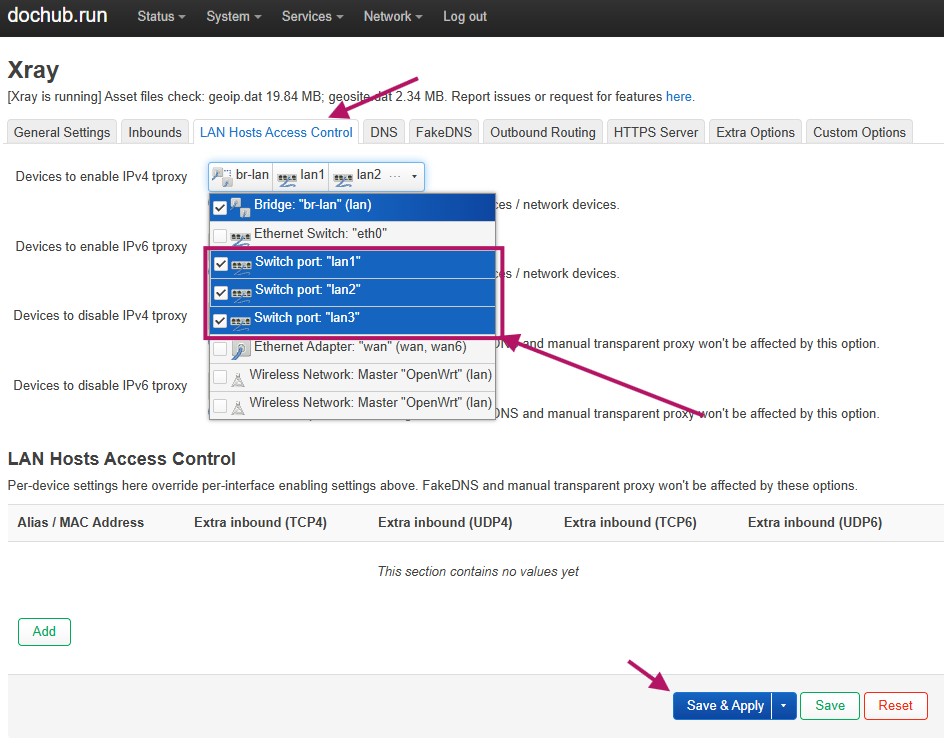The image size is (944, 747).
Task: Open the Extra Options tab
Action: coord(755,132)
